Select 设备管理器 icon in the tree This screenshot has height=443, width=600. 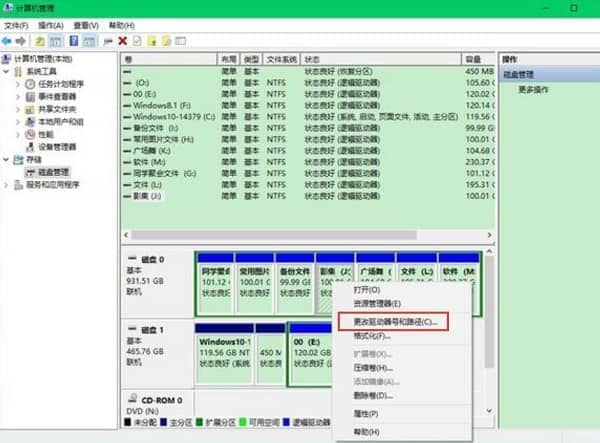(30, 146)
